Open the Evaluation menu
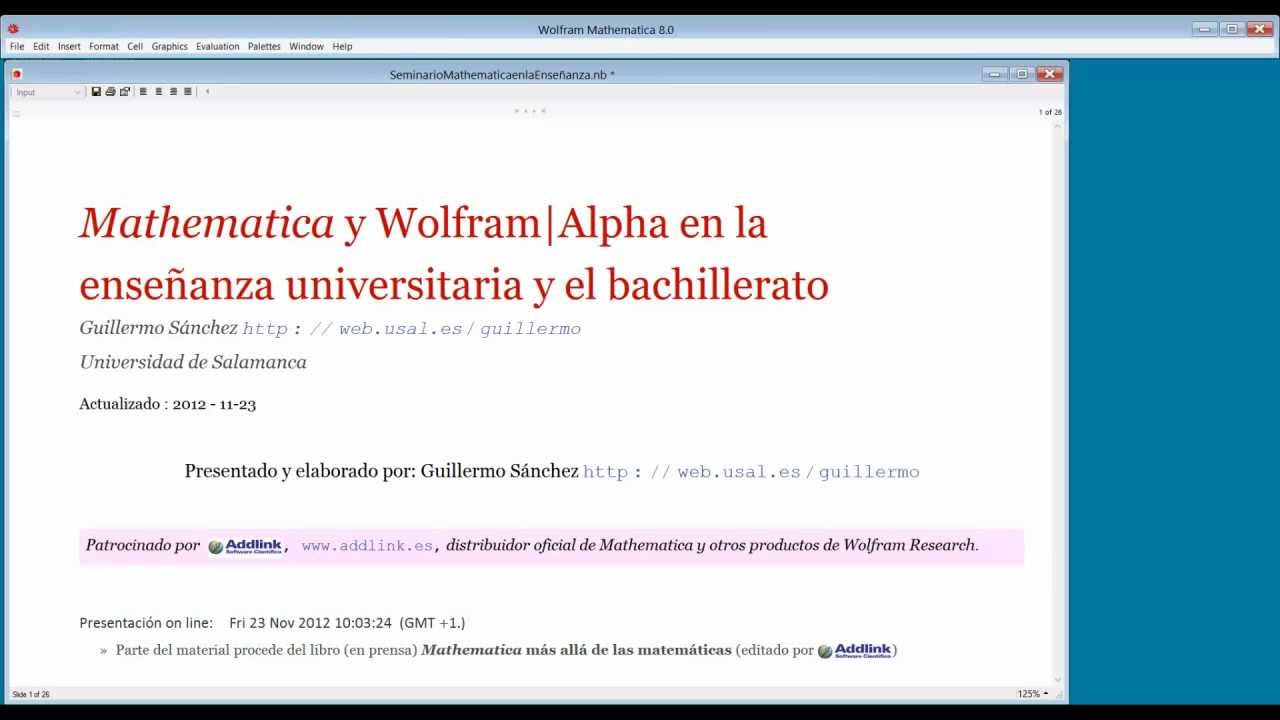 pyautogui.click(x=218, y=46)
